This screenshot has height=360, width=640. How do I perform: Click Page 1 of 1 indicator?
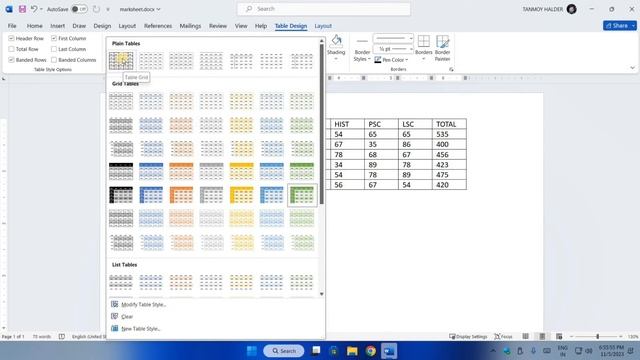[13, 337]
